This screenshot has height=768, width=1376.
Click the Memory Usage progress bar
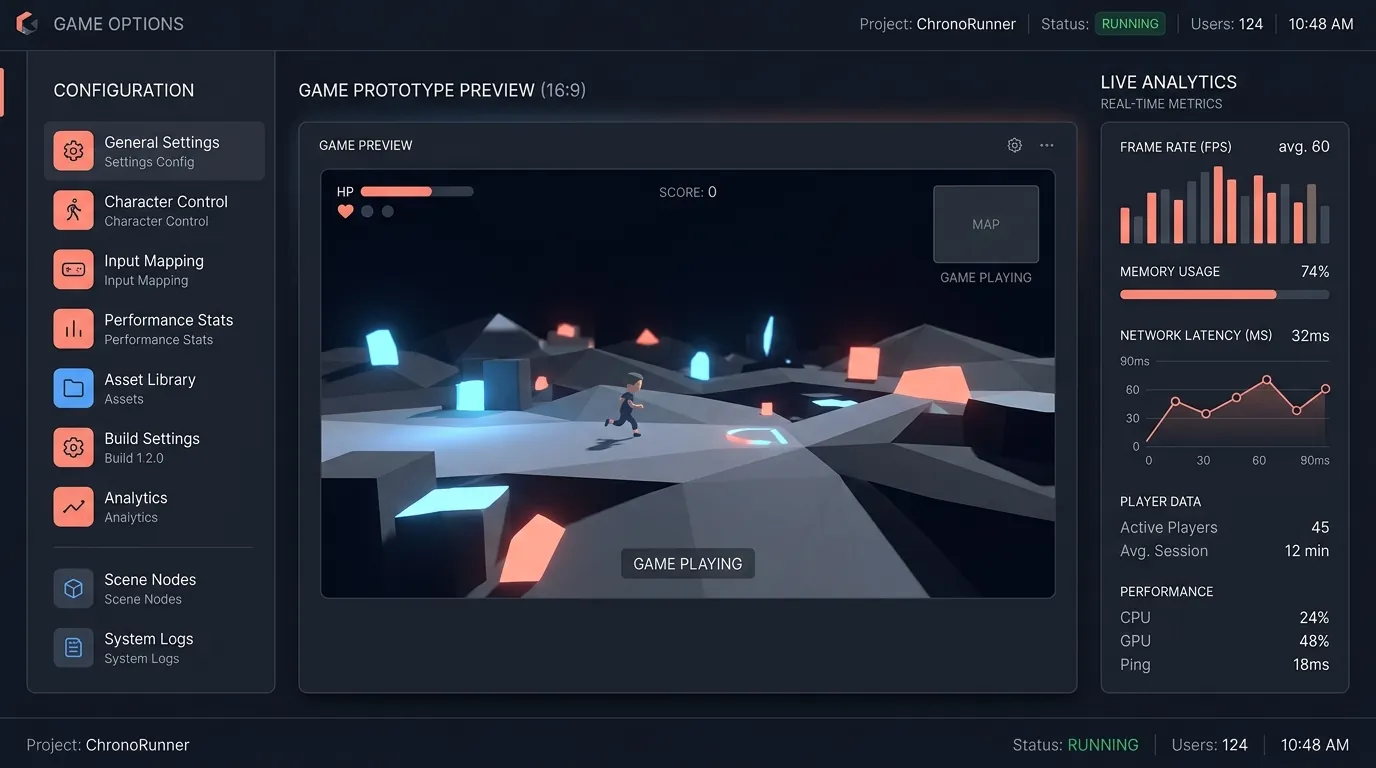pyautogui.click(x=1224, y=295)
